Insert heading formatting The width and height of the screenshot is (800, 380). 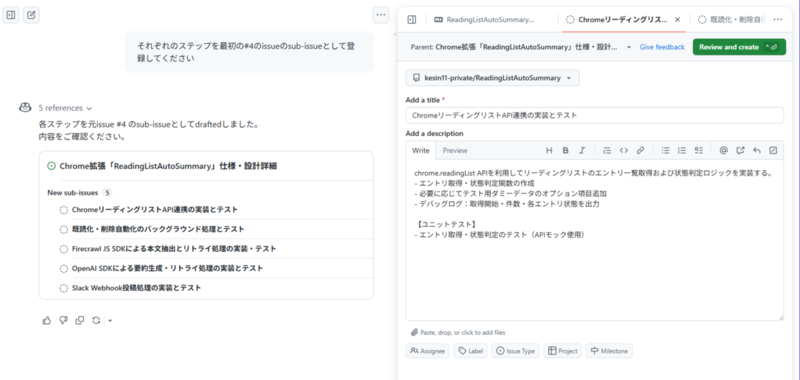[549, 150]
